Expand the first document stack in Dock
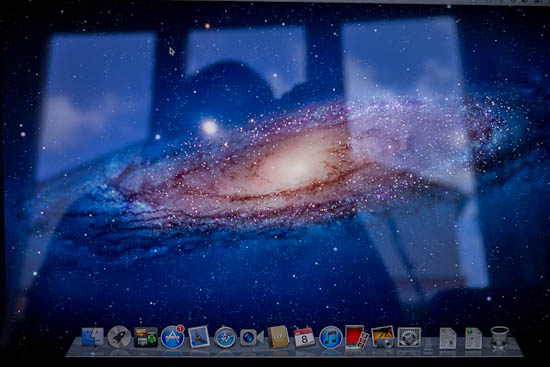 pyautogui.click(x=448, y=339)
